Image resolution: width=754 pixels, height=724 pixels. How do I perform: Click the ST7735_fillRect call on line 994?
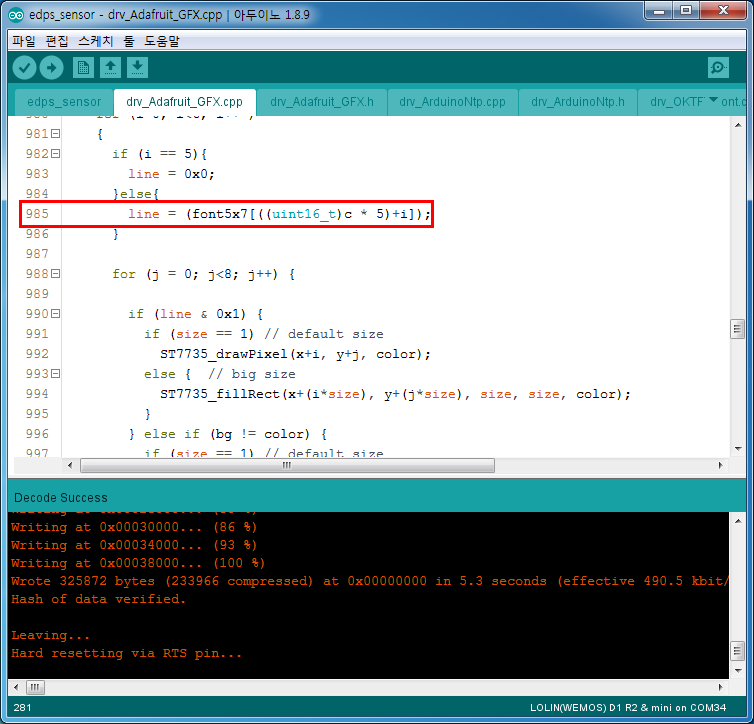pyautogui.click(x=395, y=394)
